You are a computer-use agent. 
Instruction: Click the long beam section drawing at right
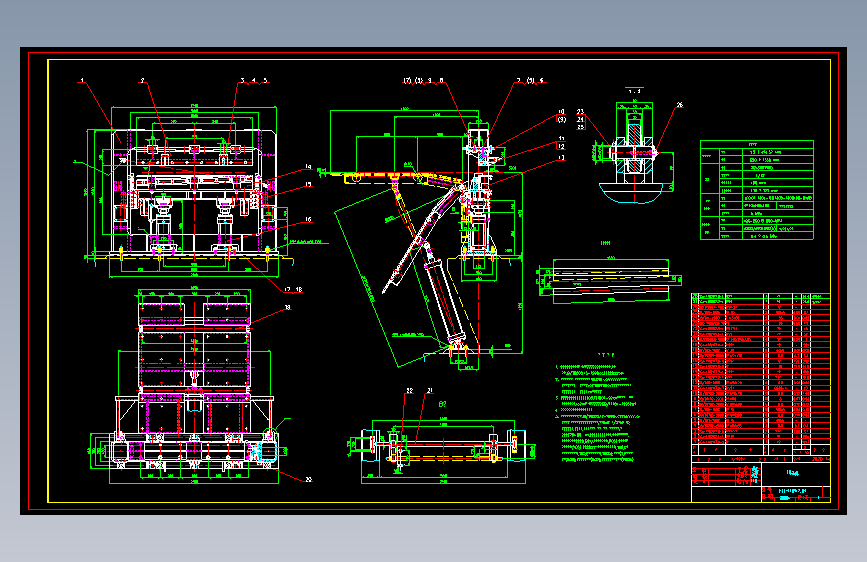[x=609, y=280]
